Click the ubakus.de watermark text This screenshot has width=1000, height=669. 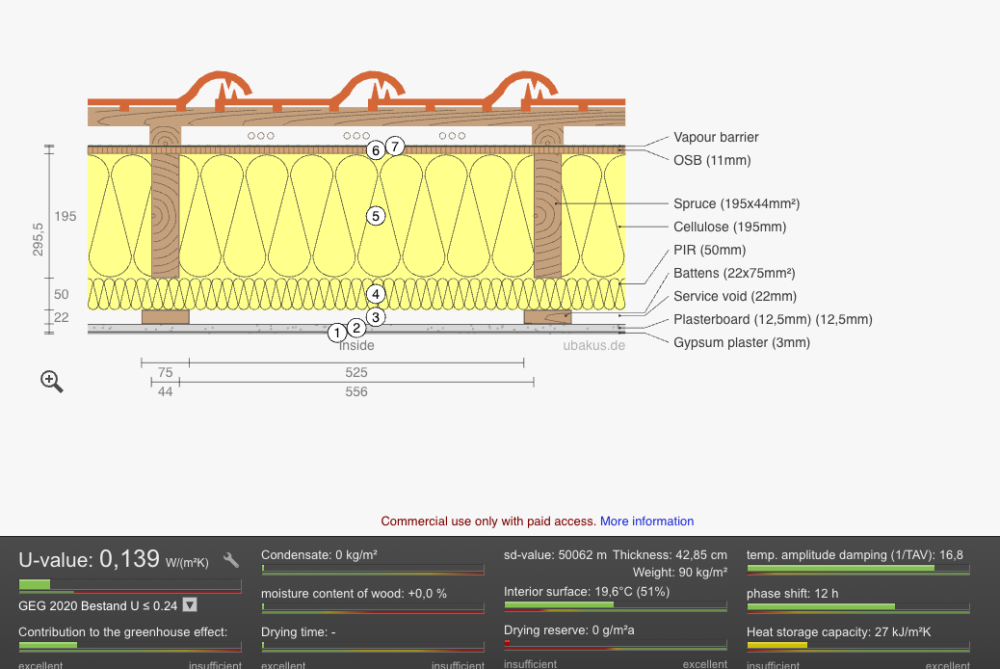(x=594, y=345)
